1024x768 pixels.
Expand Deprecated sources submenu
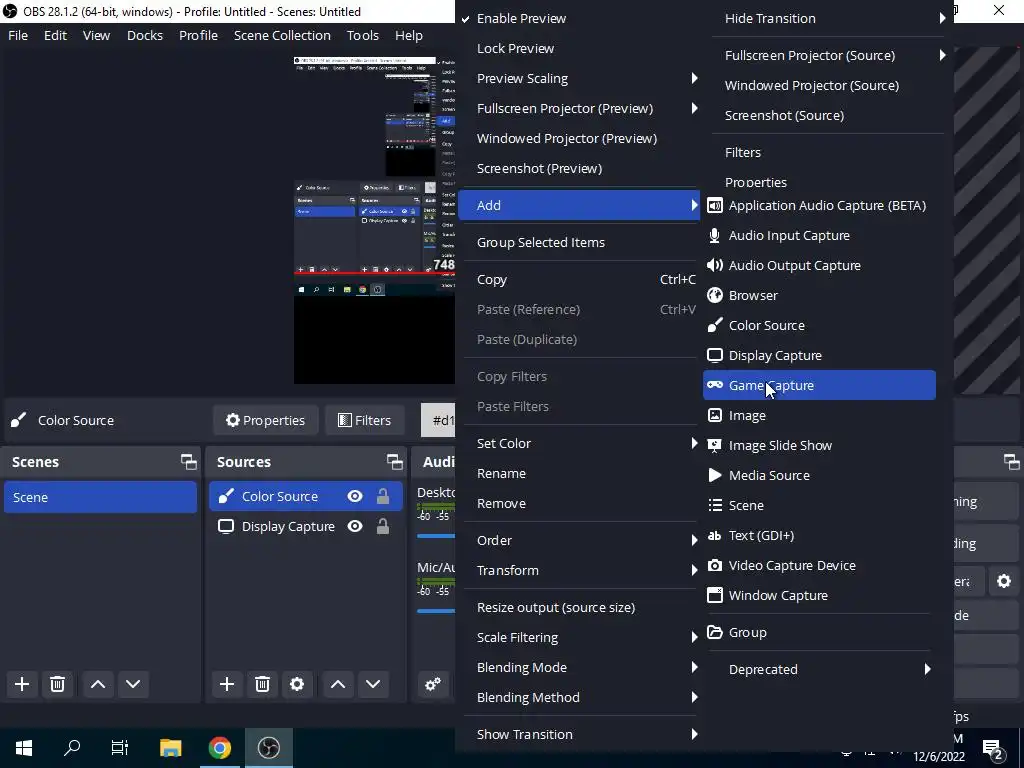(x=819, y=669)
